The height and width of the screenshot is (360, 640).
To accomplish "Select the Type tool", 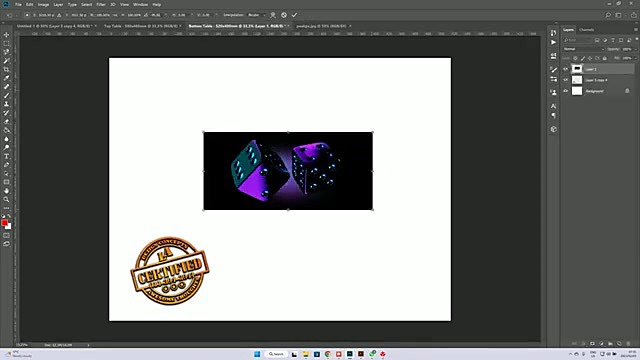I will coord(6,156).
